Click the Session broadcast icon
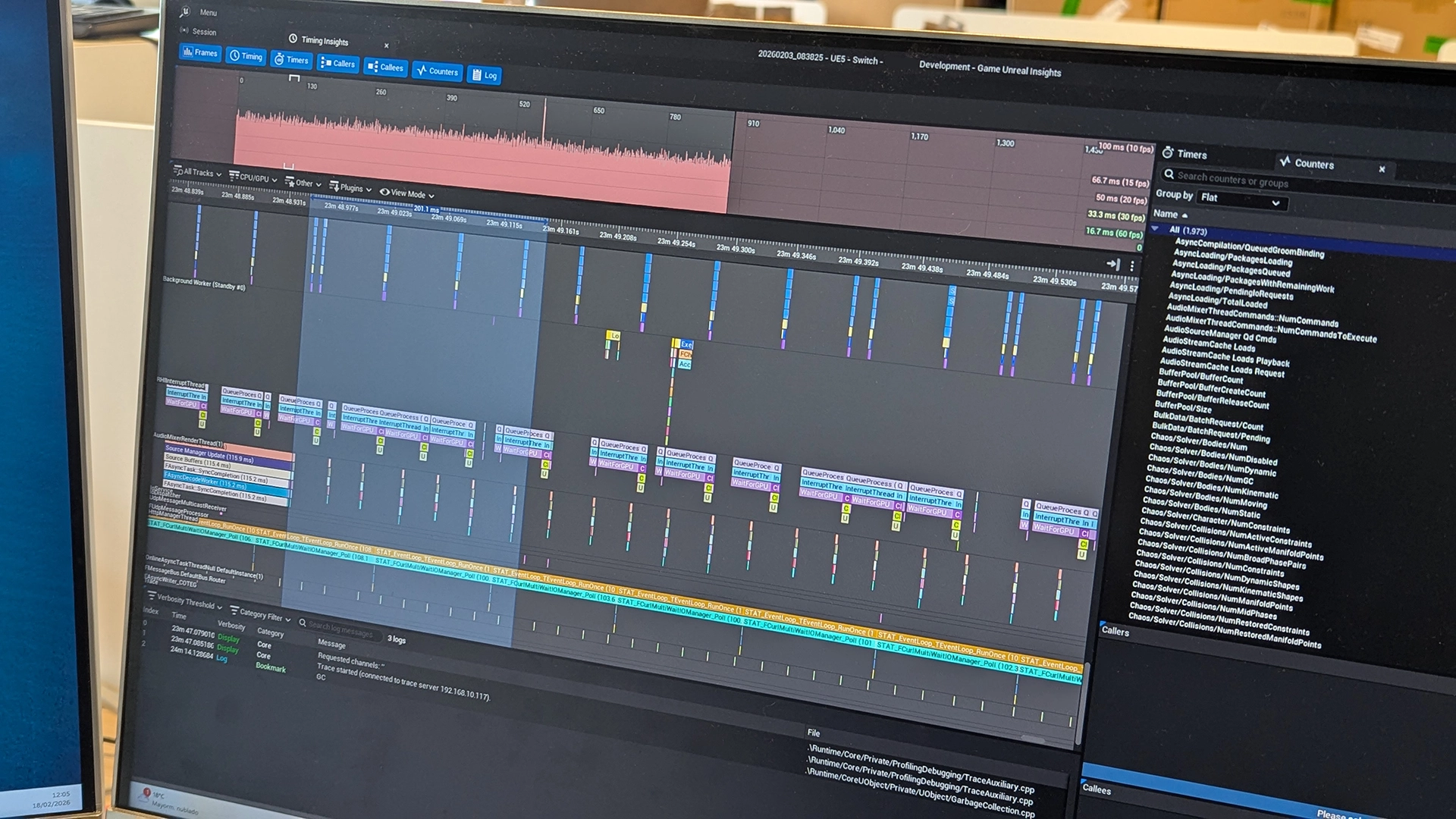Screen dimensions: 1456x819 click(x=184, y=30)
